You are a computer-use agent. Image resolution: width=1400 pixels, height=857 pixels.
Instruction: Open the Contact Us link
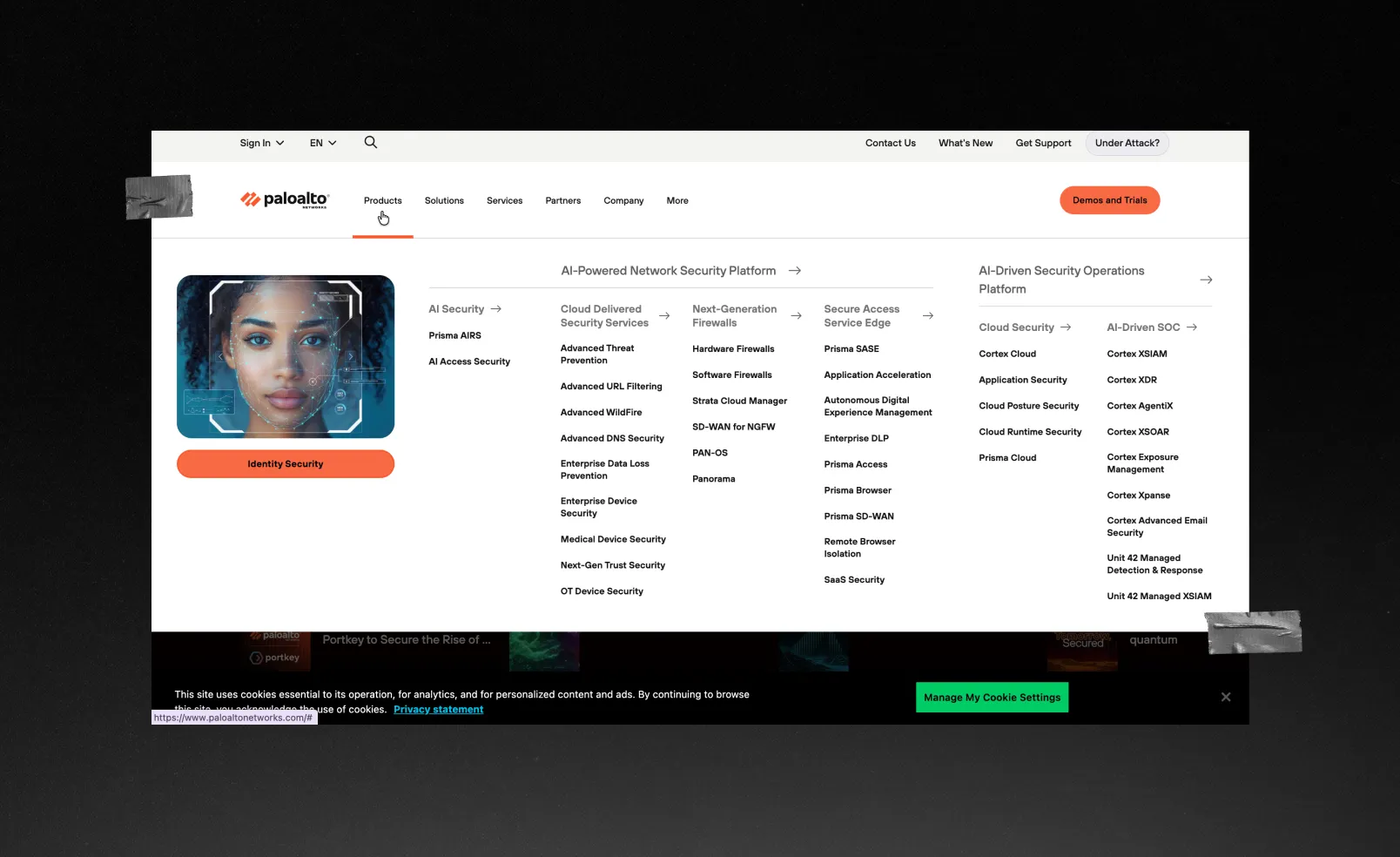click(891, 143)
